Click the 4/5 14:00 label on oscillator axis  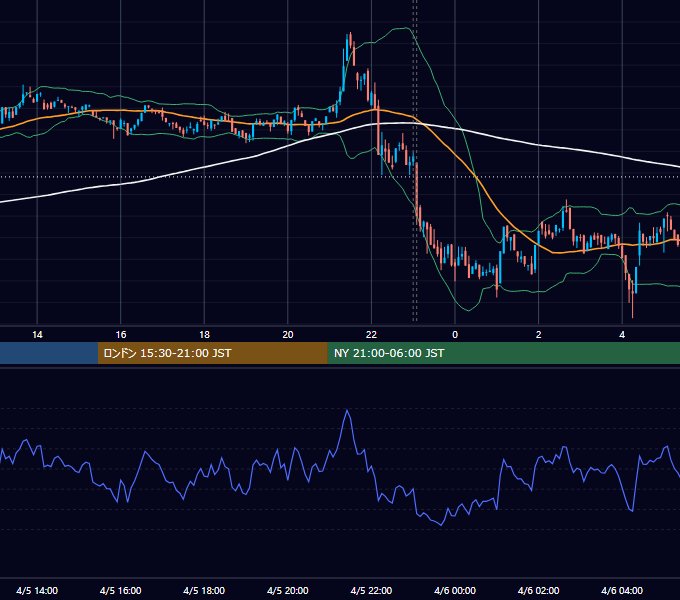(37, 590)
